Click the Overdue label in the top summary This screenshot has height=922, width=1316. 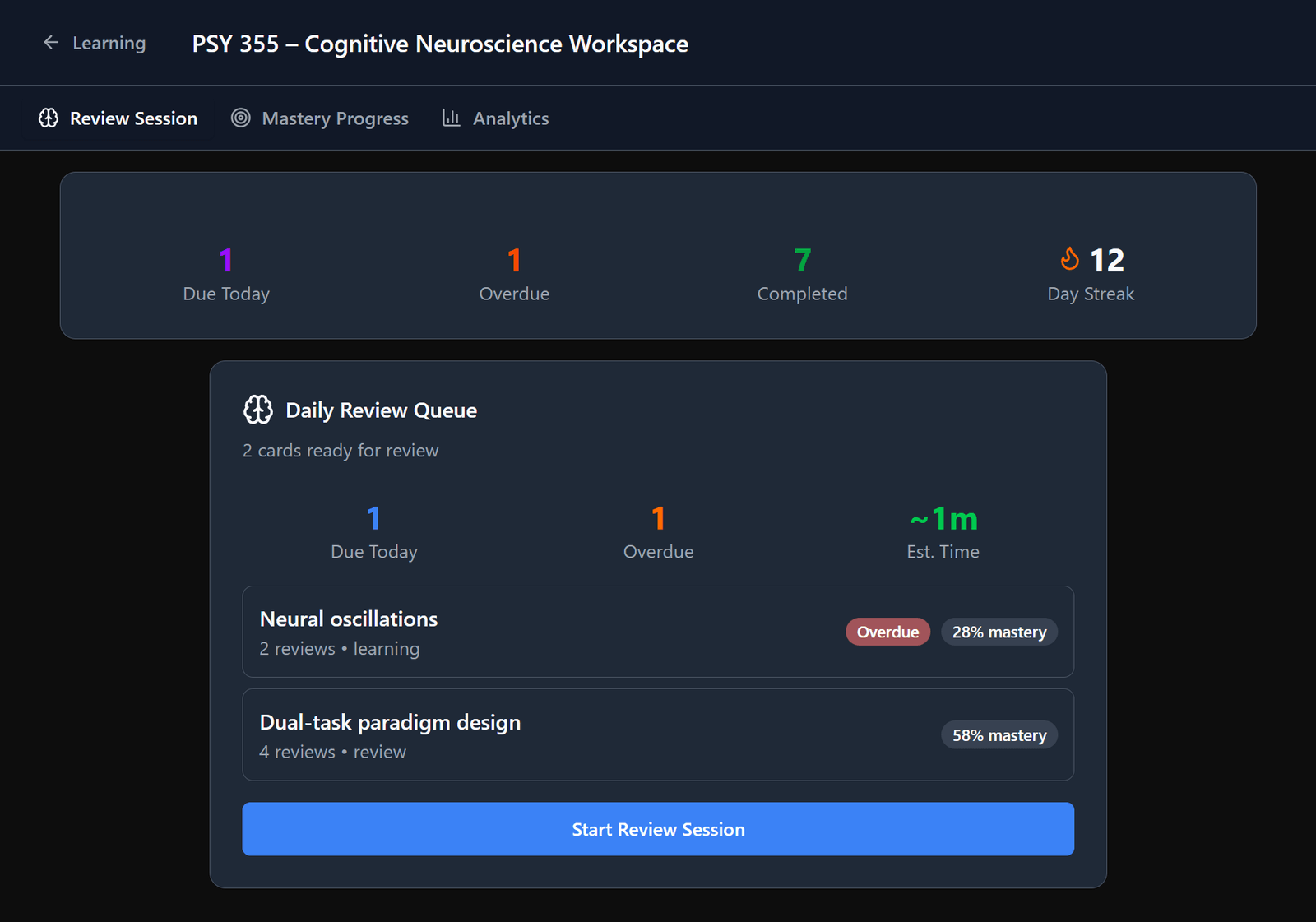[514, 294]
